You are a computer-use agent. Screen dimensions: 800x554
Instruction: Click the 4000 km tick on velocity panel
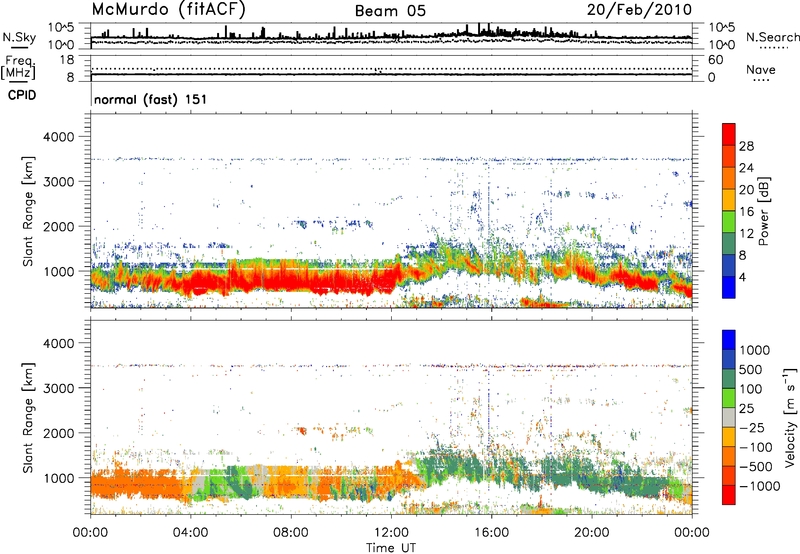pyautogui.click(x=59, y=343)
